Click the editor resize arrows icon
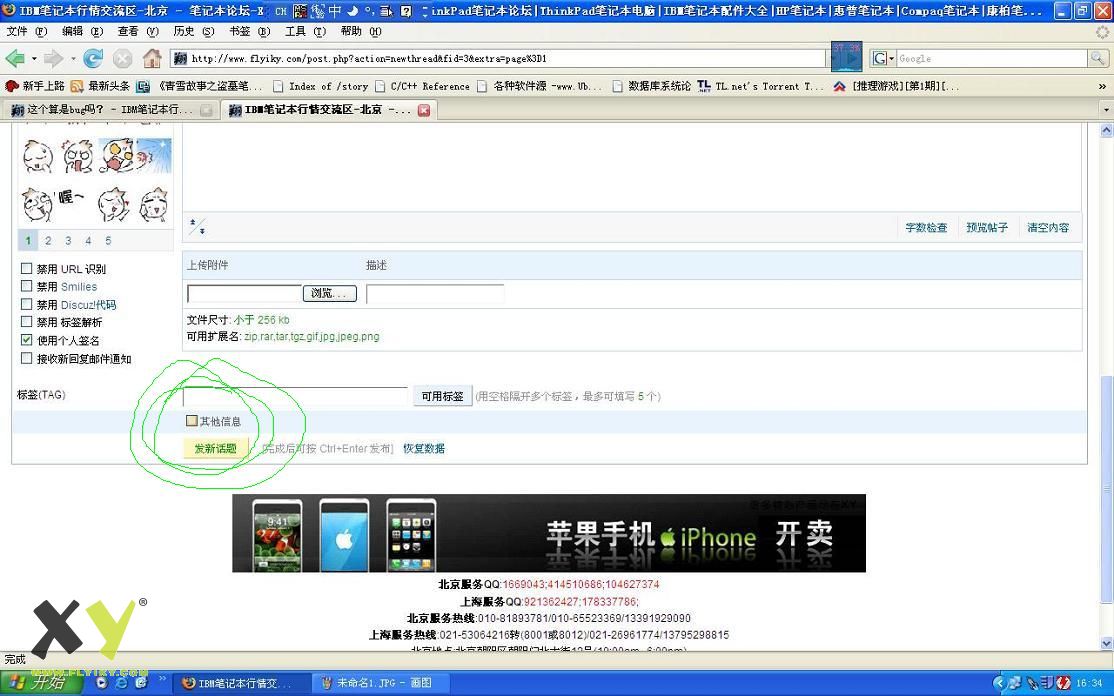 pyautogui.click(x=197, y=227)
